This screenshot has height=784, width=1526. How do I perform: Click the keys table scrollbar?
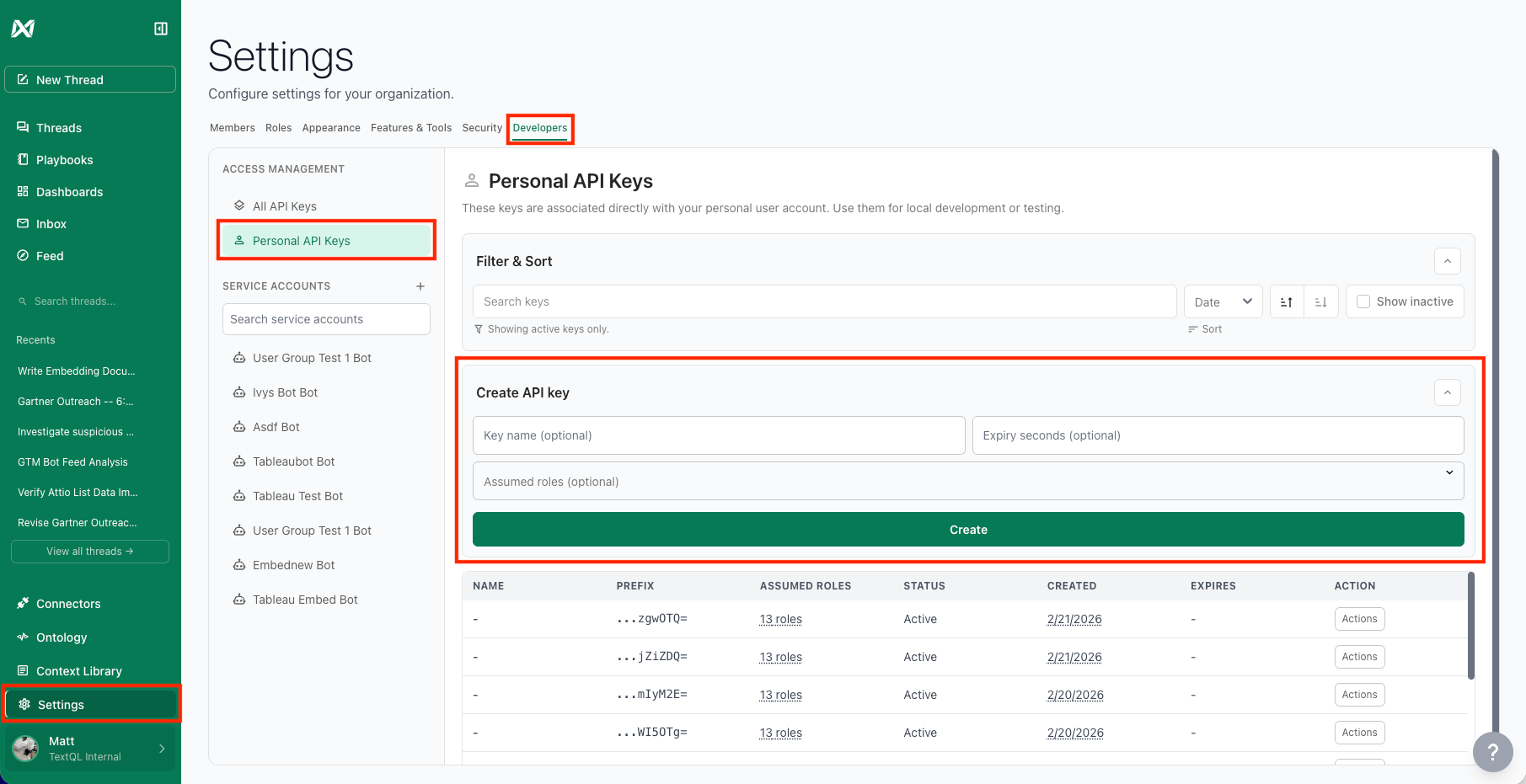click(x=1471, y=626)
